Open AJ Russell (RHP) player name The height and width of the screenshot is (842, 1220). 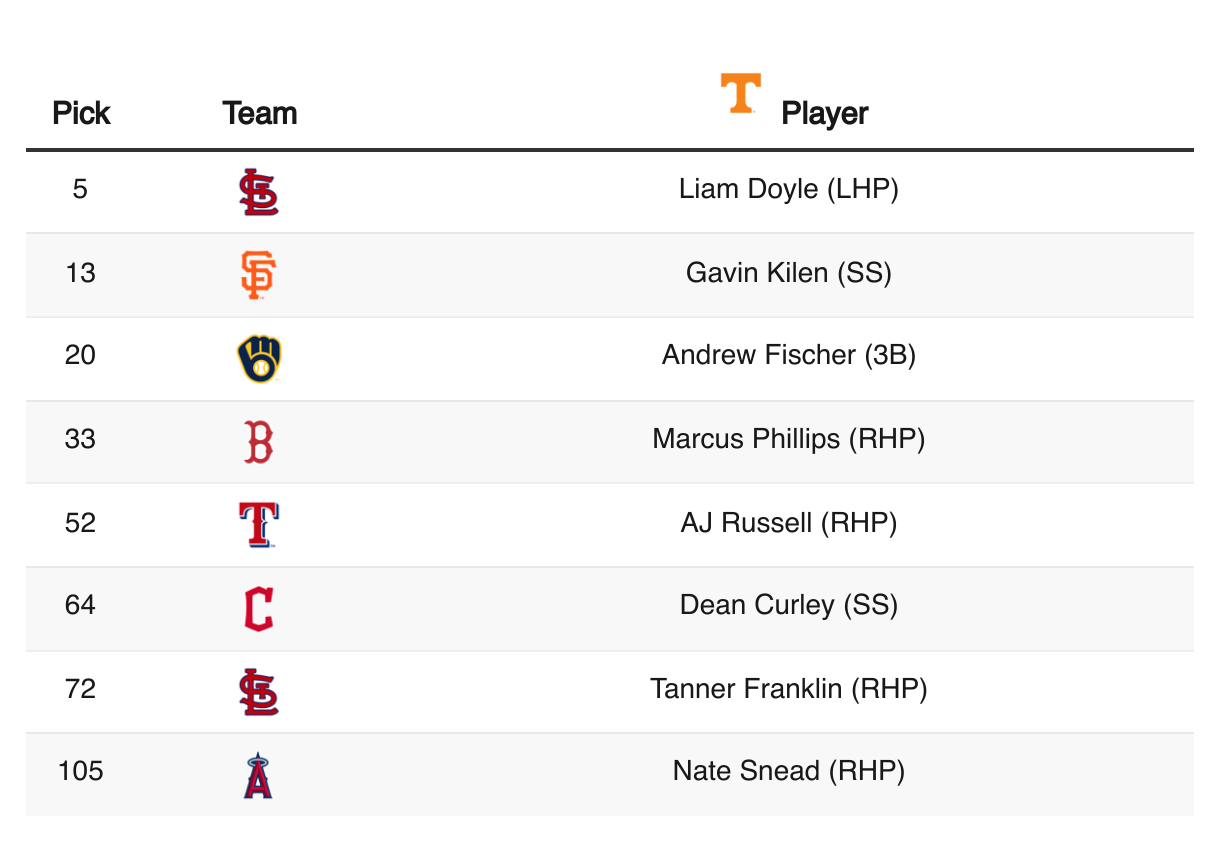point(788,522)
